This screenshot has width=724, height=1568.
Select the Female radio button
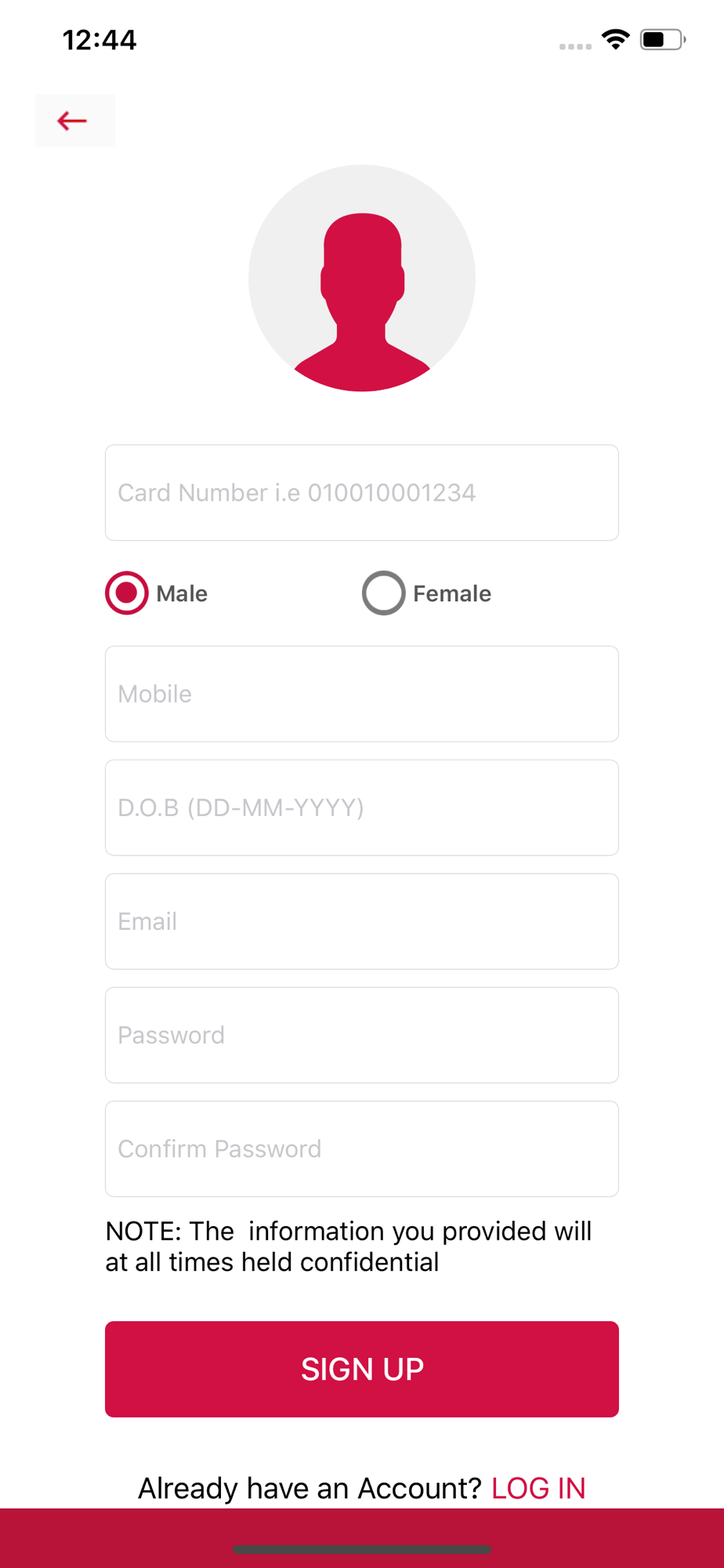coord(384,593)
